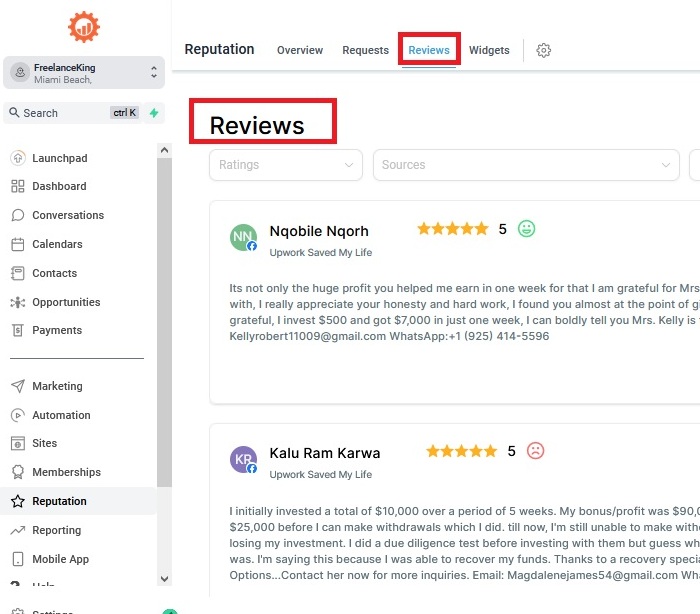
Task: Click the Conversations chat bubble icon
Action: click(x=18, y=215)
